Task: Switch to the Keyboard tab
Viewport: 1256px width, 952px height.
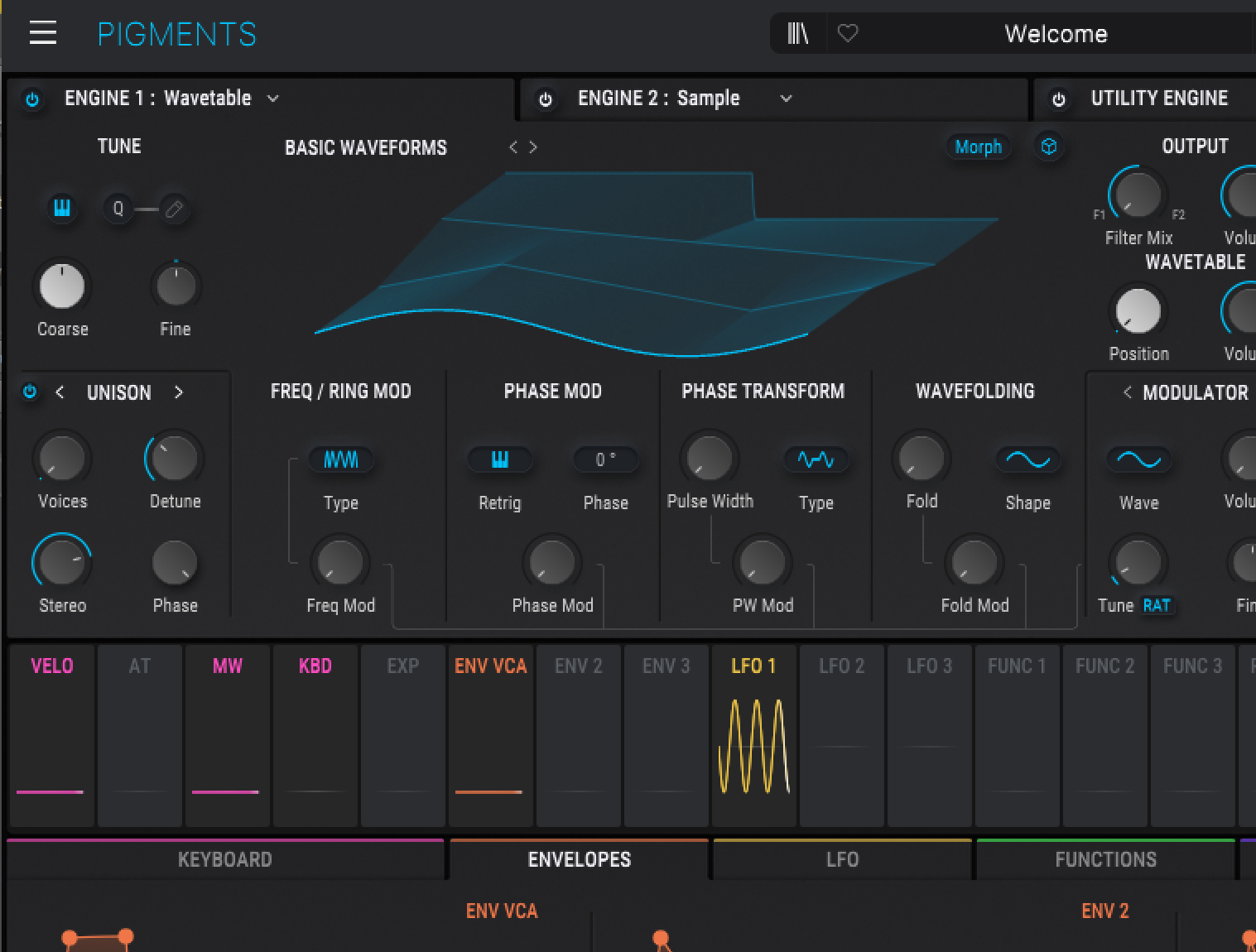Action: coord(224,859)
